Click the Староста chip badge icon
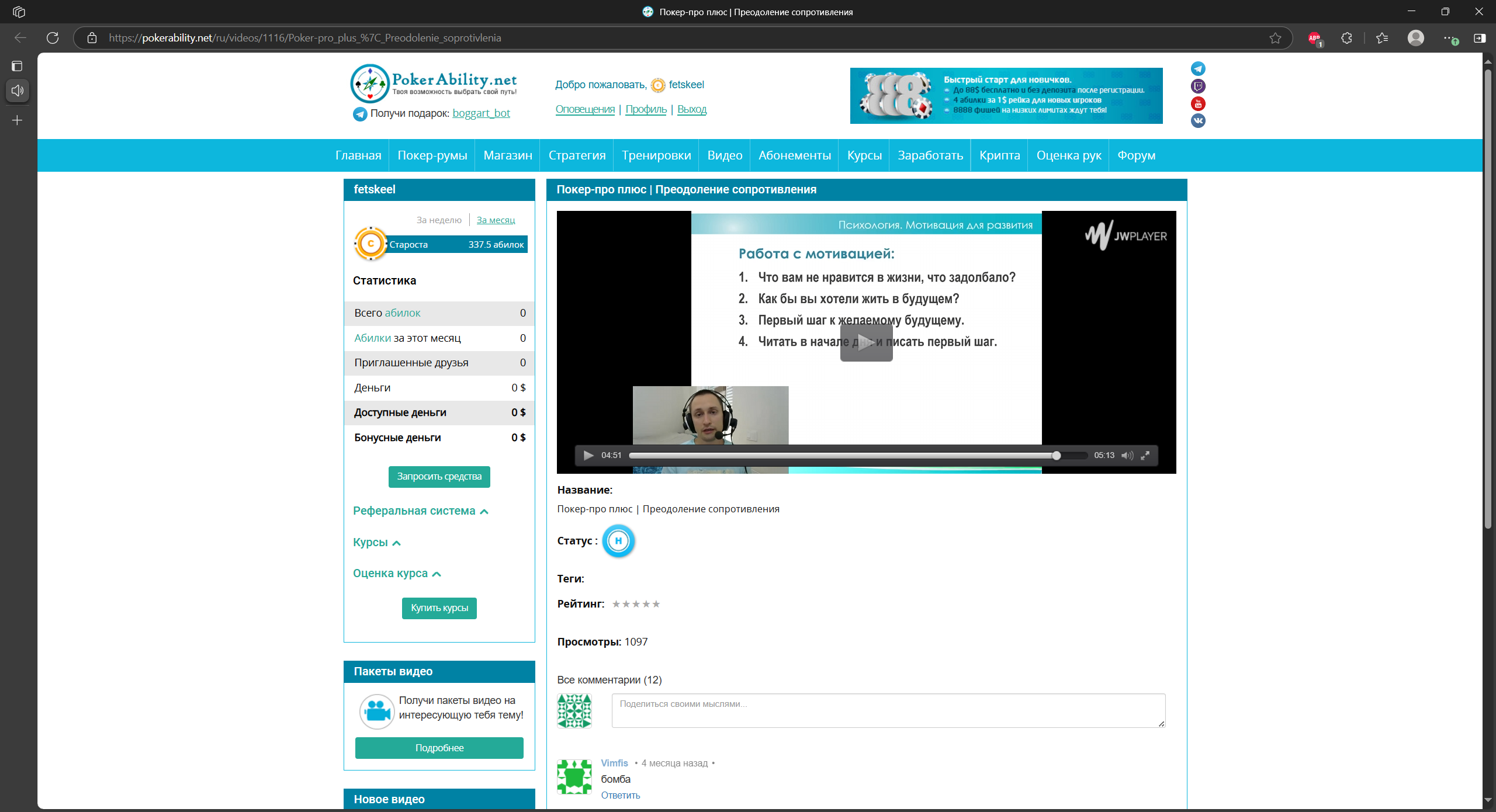The image size is (1496, 812). 370,244
